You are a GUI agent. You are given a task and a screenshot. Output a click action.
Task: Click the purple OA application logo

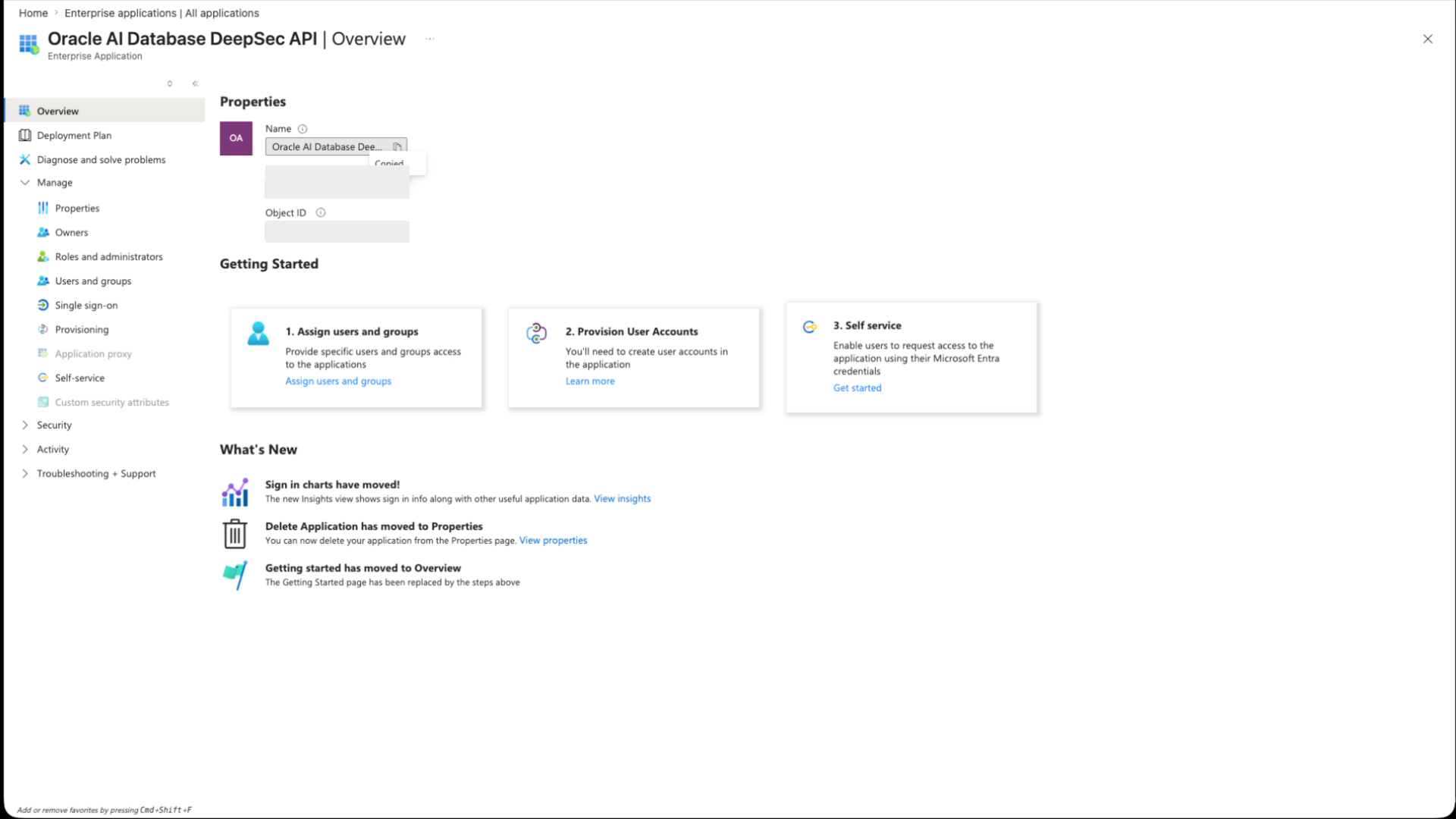(x=236, y=138)
